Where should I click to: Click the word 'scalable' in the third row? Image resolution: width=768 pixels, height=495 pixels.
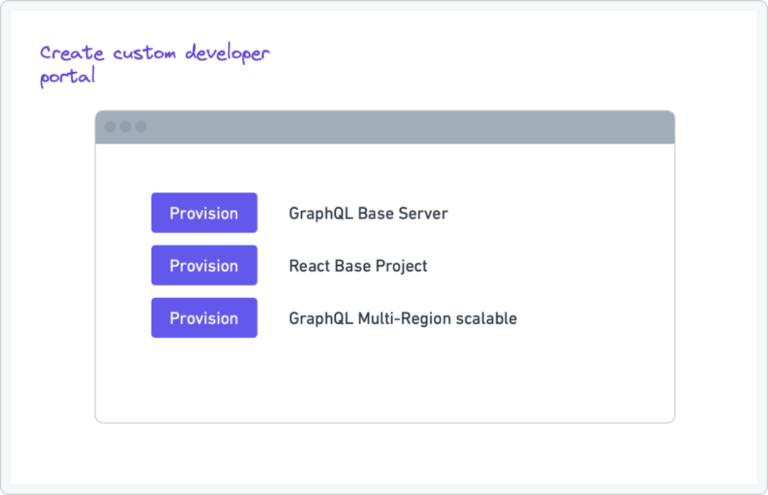point(484,318)
